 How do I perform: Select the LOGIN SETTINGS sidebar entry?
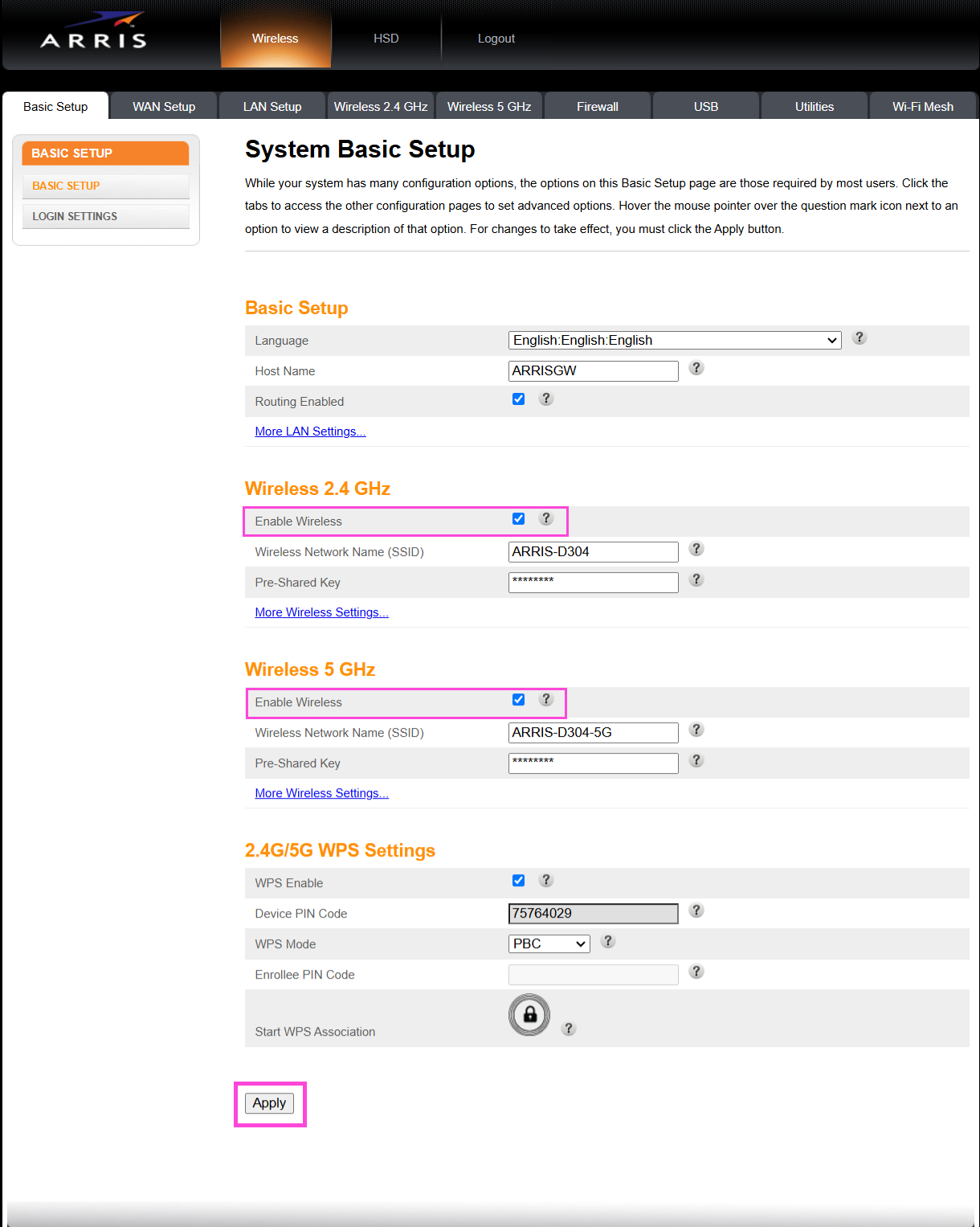coord(74,215)
